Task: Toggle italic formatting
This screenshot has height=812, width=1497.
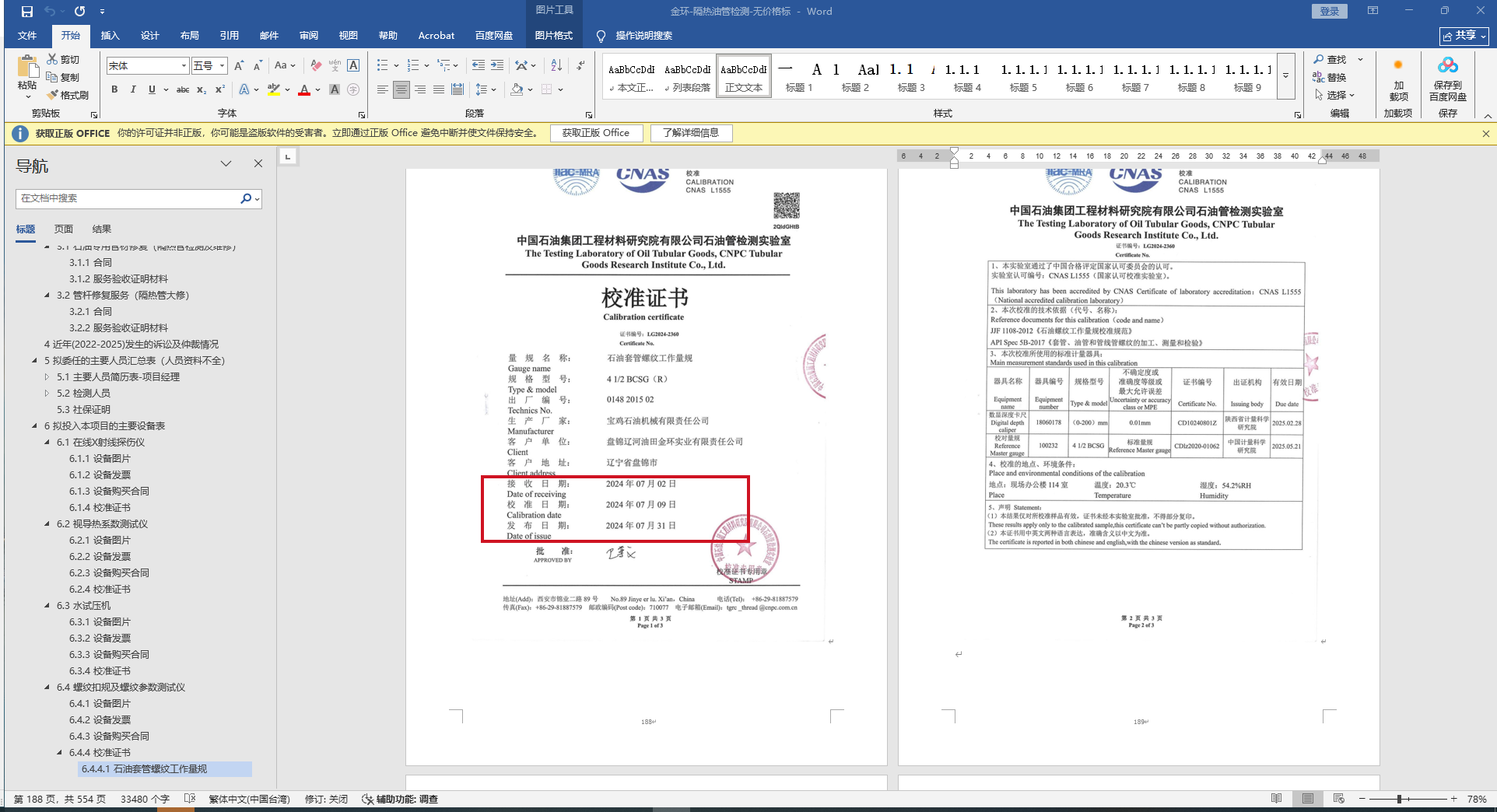Action: click(133, 90)
